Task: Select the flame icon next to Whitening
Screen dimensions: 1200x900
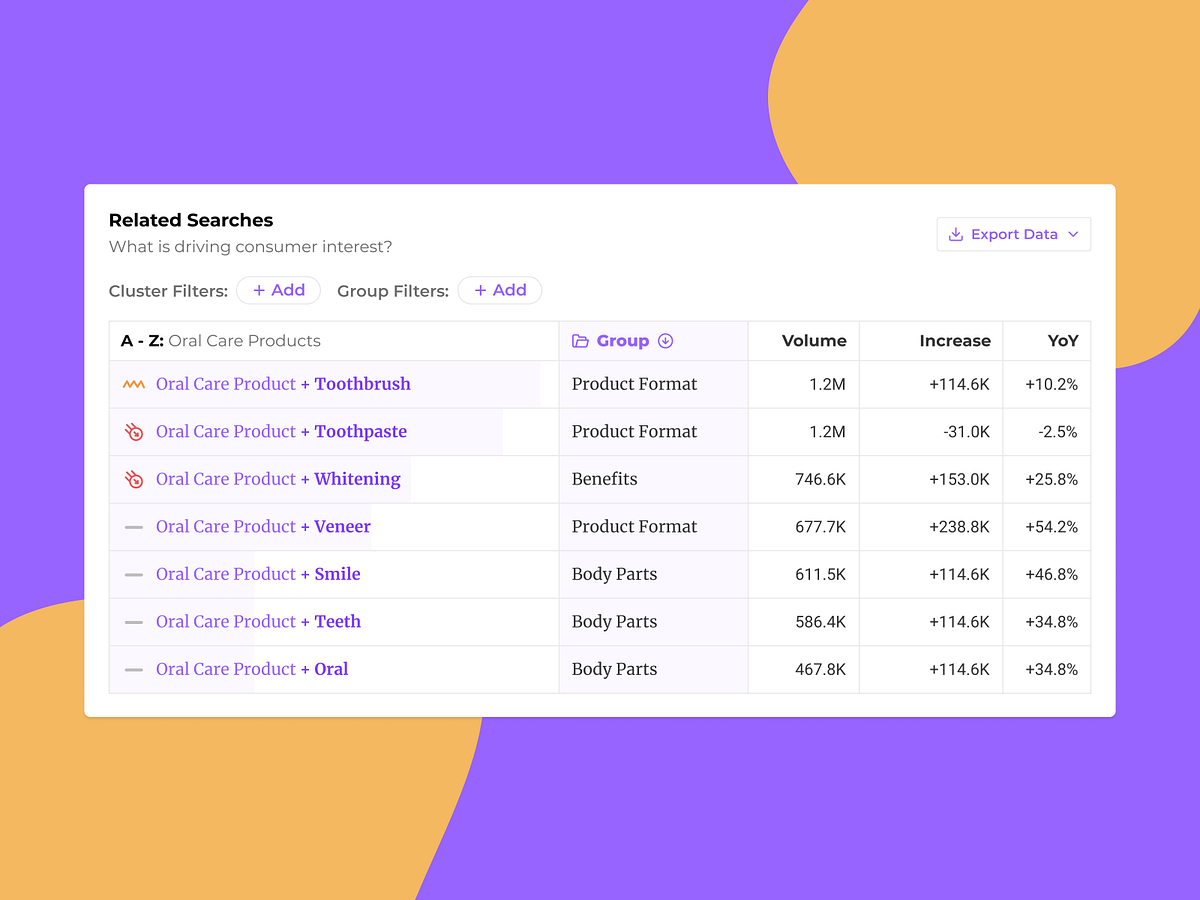Action: (x=134, y=479)
